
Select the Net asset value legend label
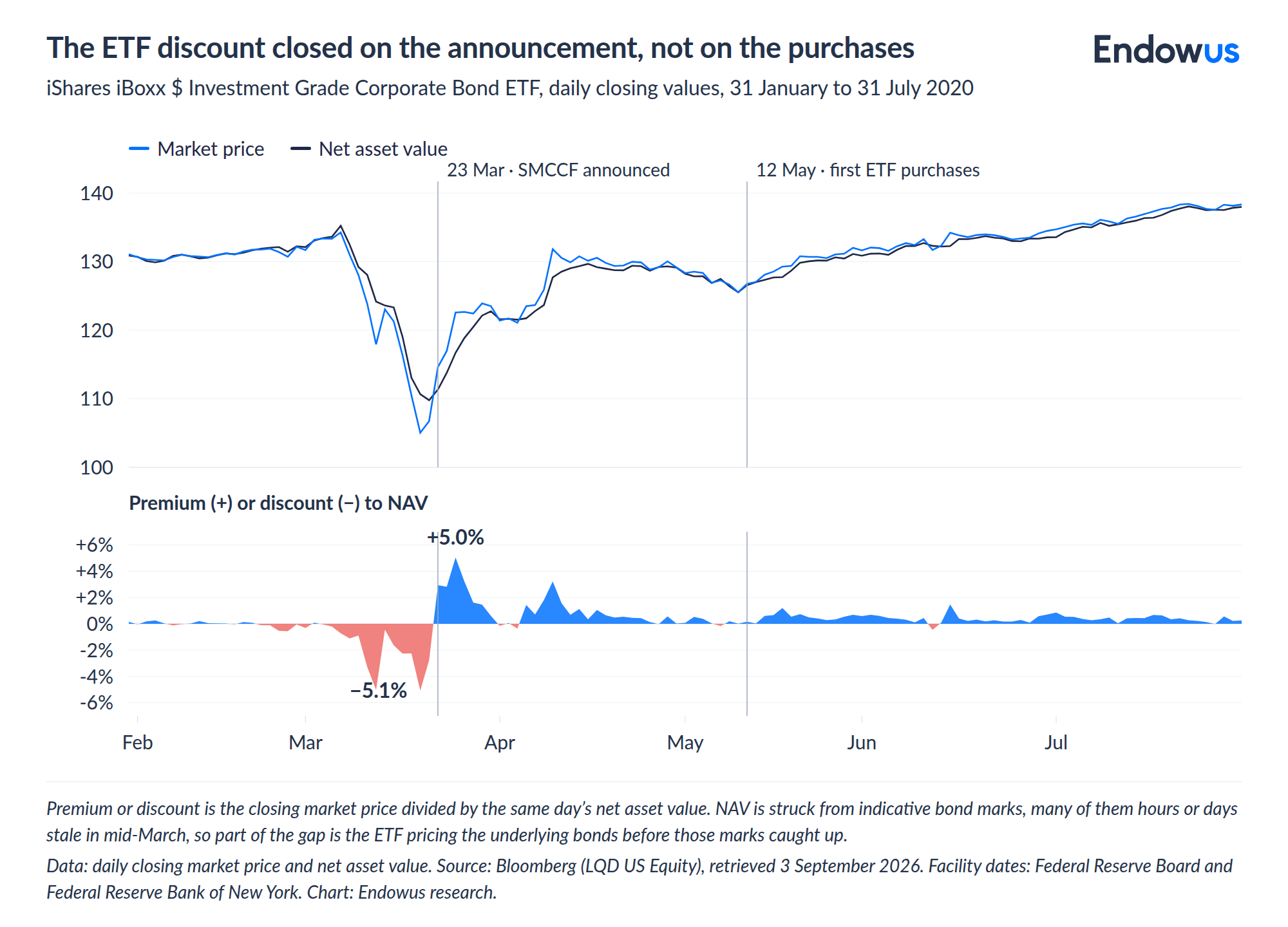point(383,149)
